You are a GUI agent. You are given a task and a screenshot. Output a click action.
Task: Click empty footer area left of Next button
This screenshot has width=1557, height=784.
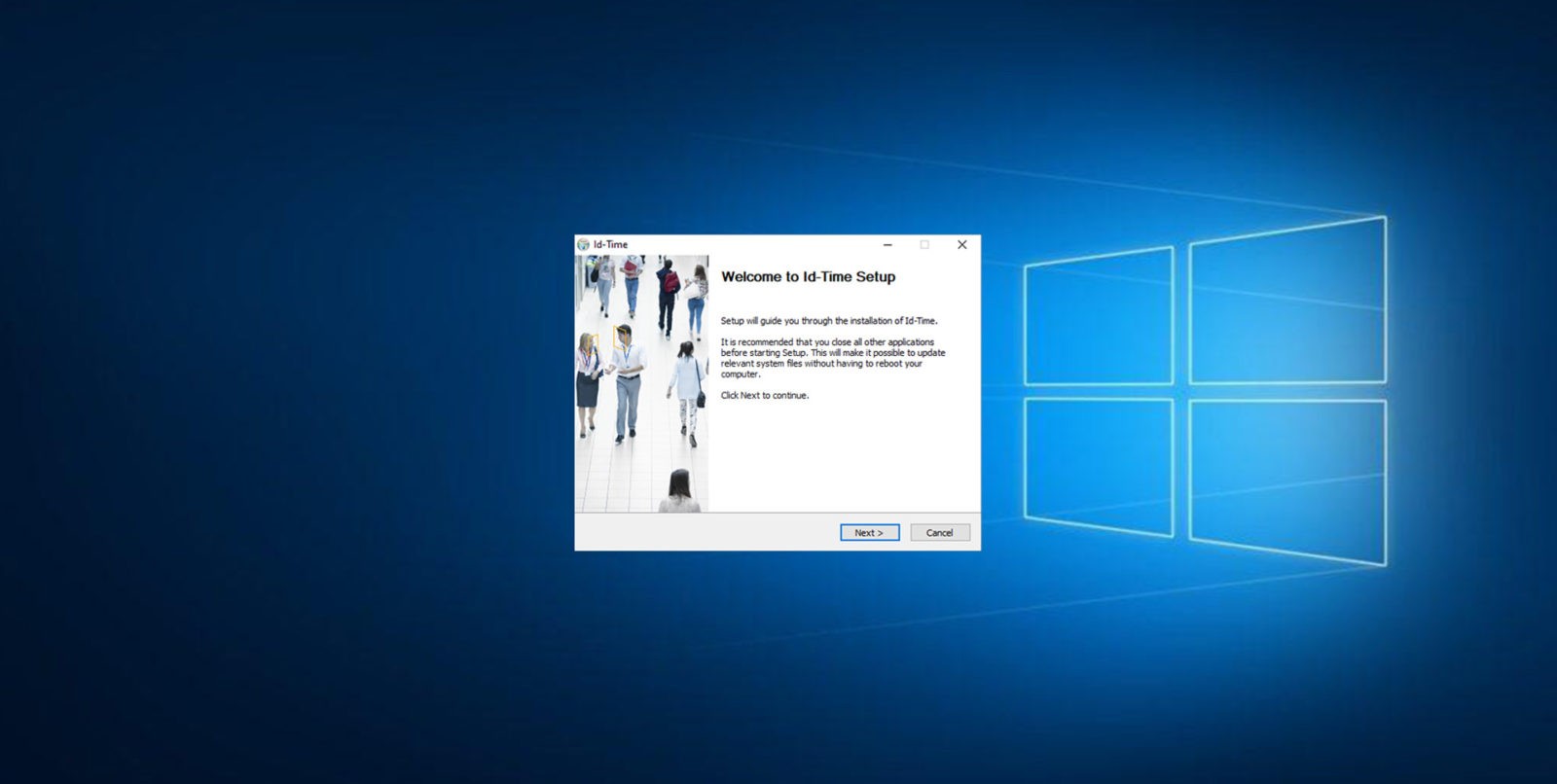(701, 532)
